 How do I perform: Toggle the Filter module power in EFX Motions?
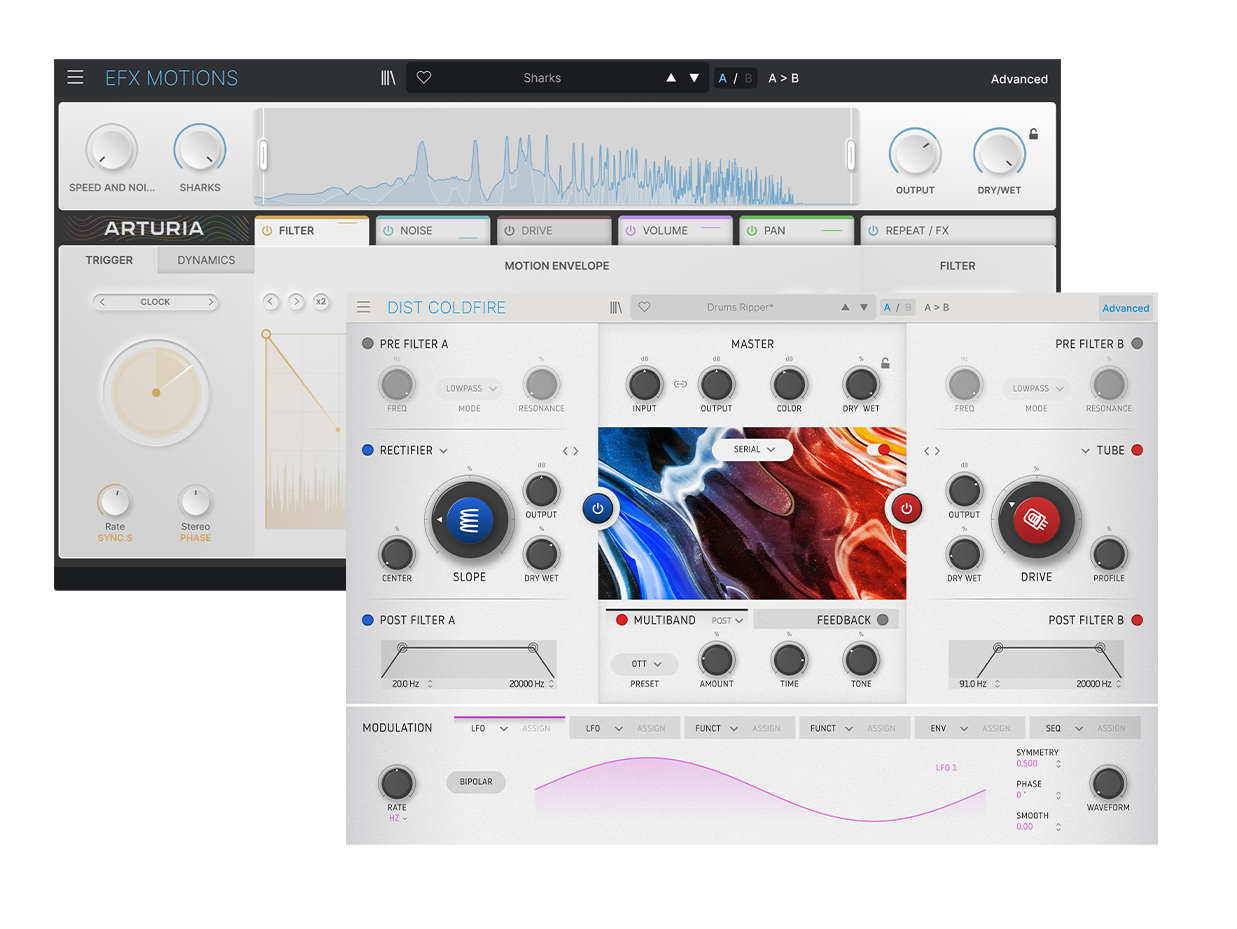[267, 231]
